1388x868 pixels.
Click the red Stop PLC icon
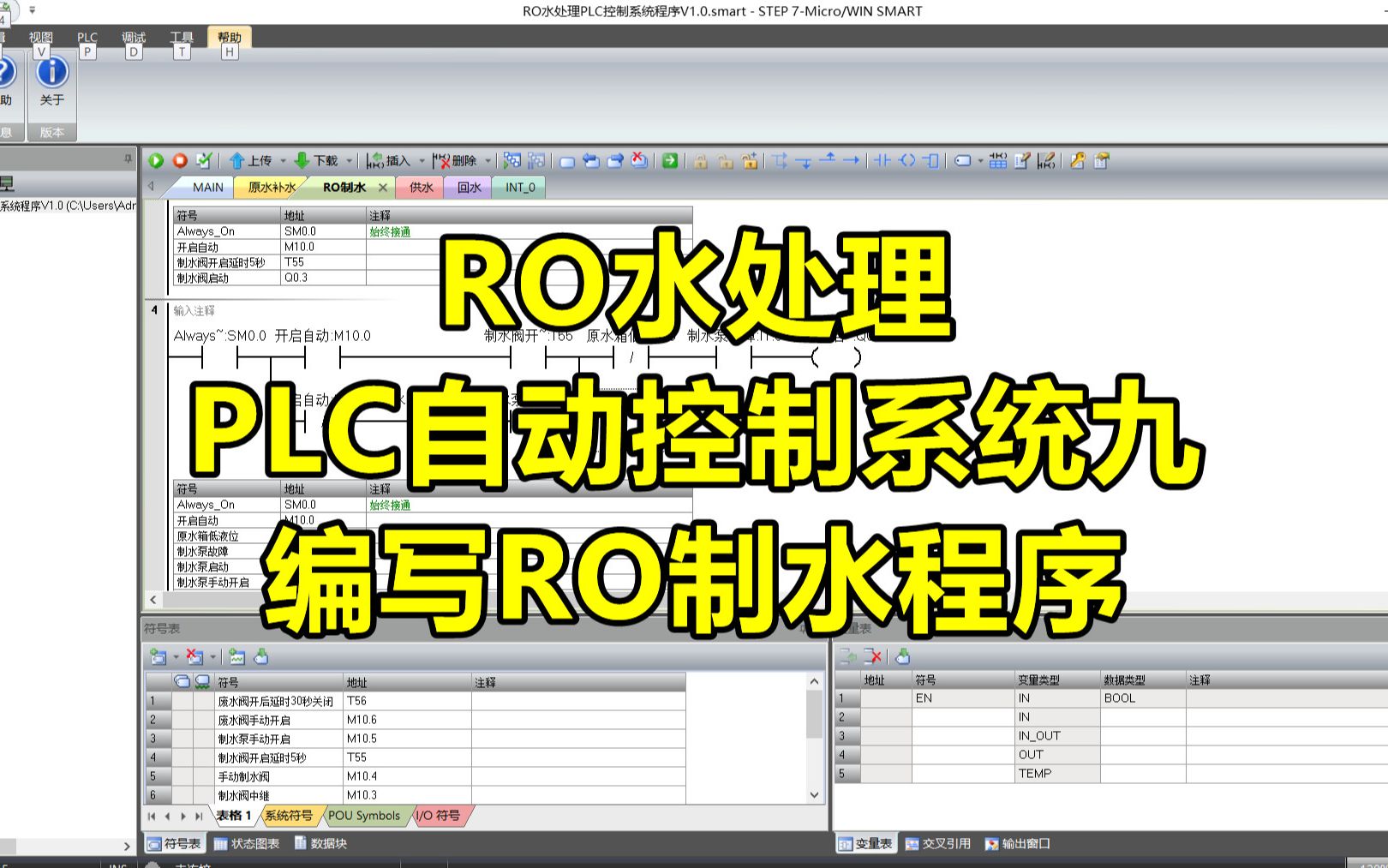tap(180, 160)
